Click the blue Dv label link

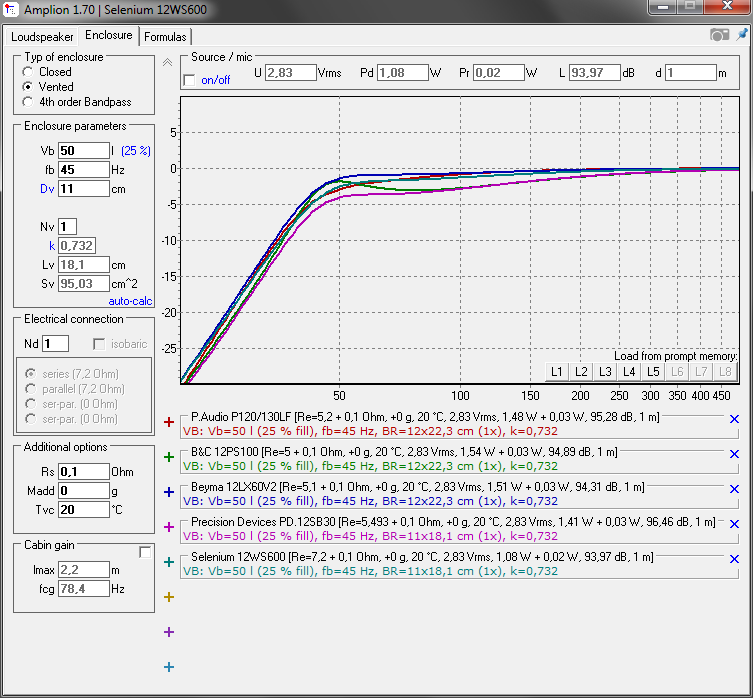pos(47,189)
